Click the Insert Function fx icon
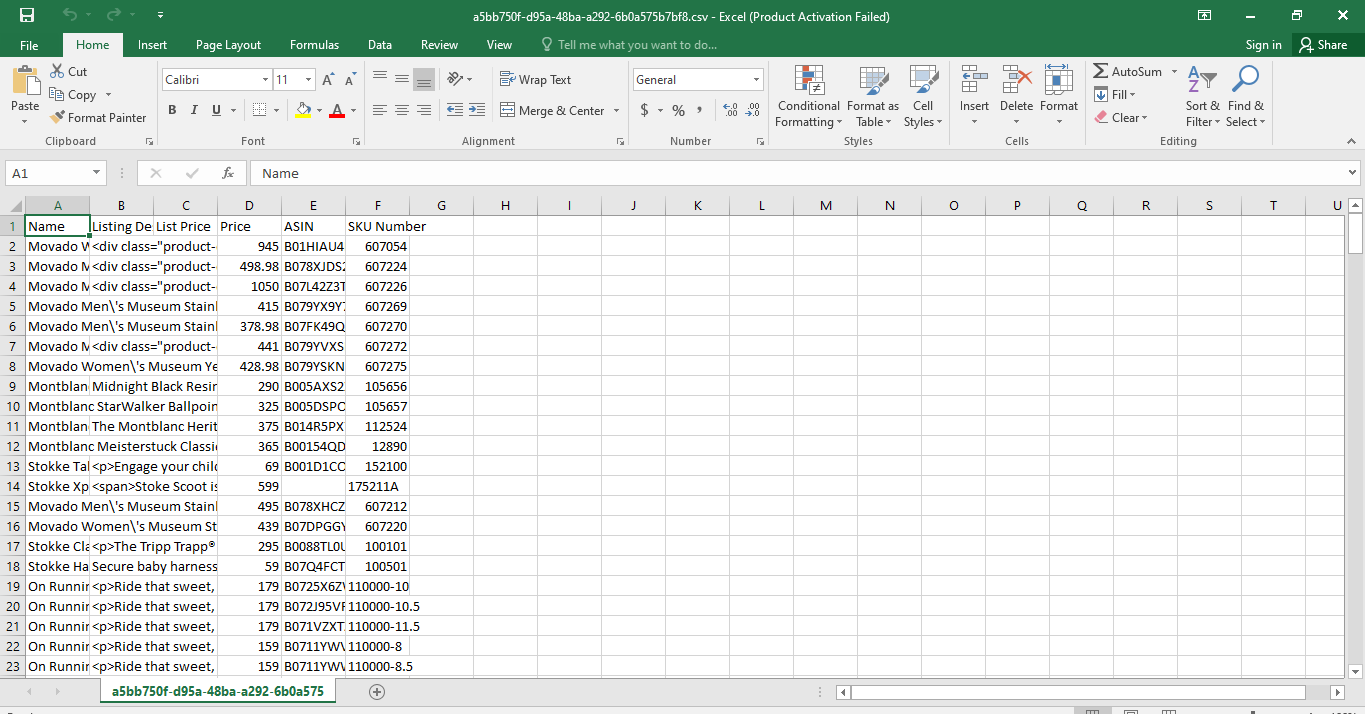Viewport: 1365px width, 714px height. (x=228, y=173)
